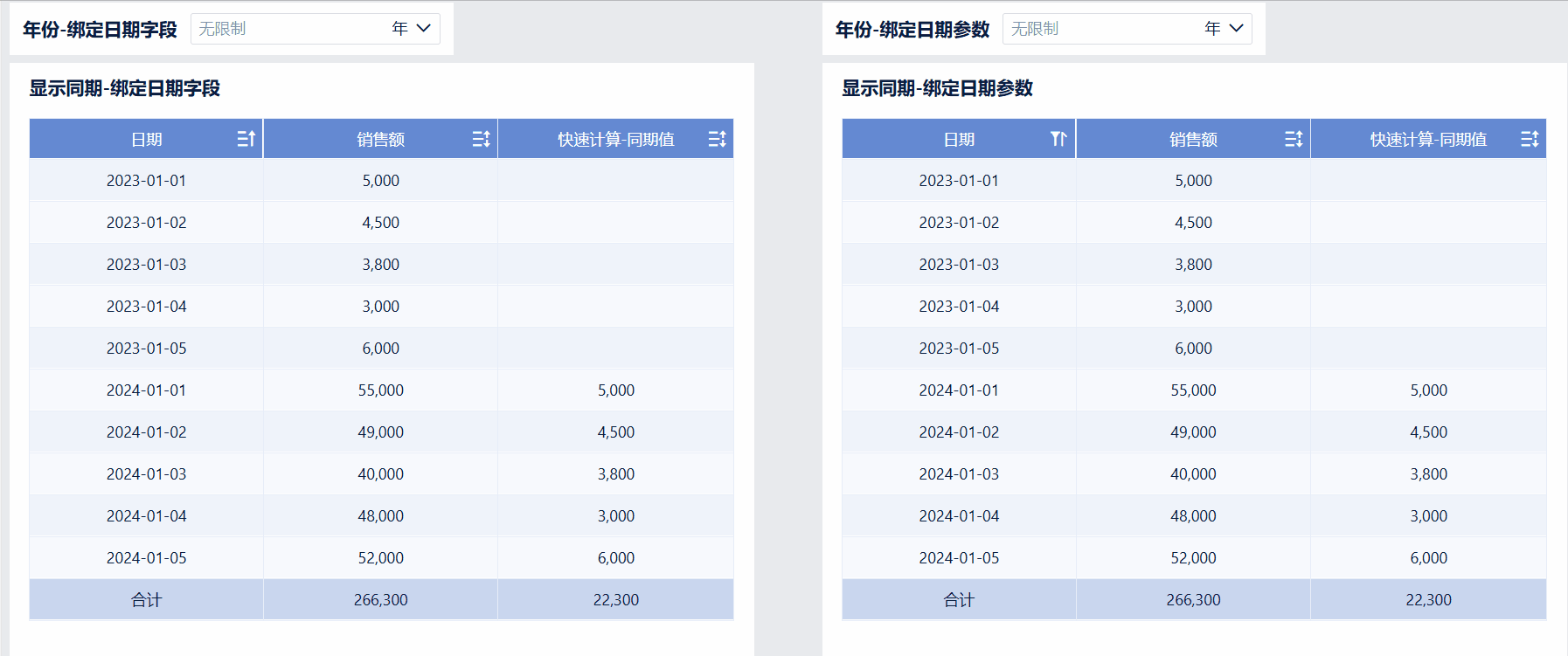Select 2023-01-02 date cell in 绑定日期参数 table
This screenshot has width=1568, height=656.
click(x=959, y=223)
